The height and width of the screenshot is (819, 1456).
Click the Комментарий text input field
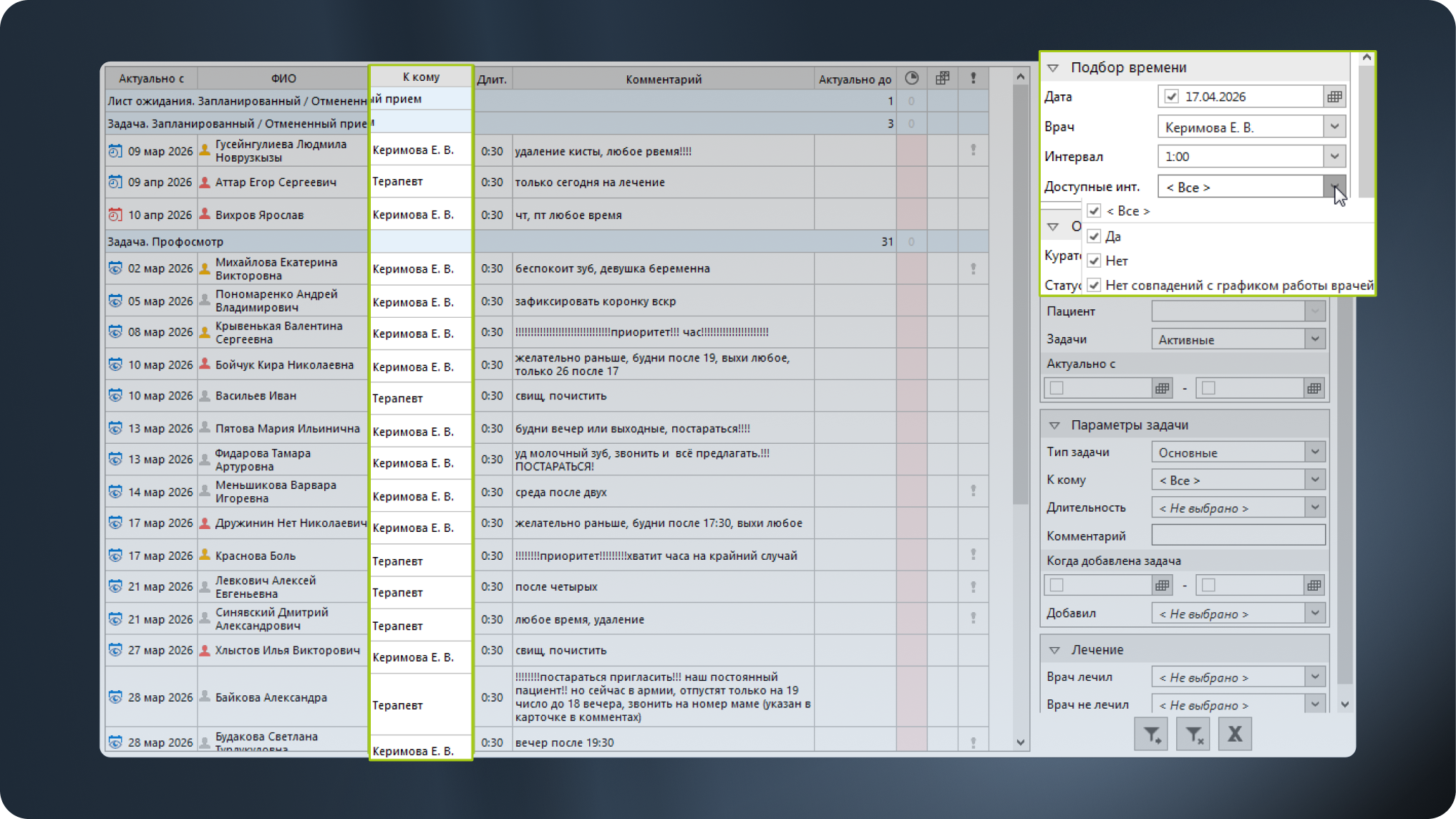tap(1238, 535)
